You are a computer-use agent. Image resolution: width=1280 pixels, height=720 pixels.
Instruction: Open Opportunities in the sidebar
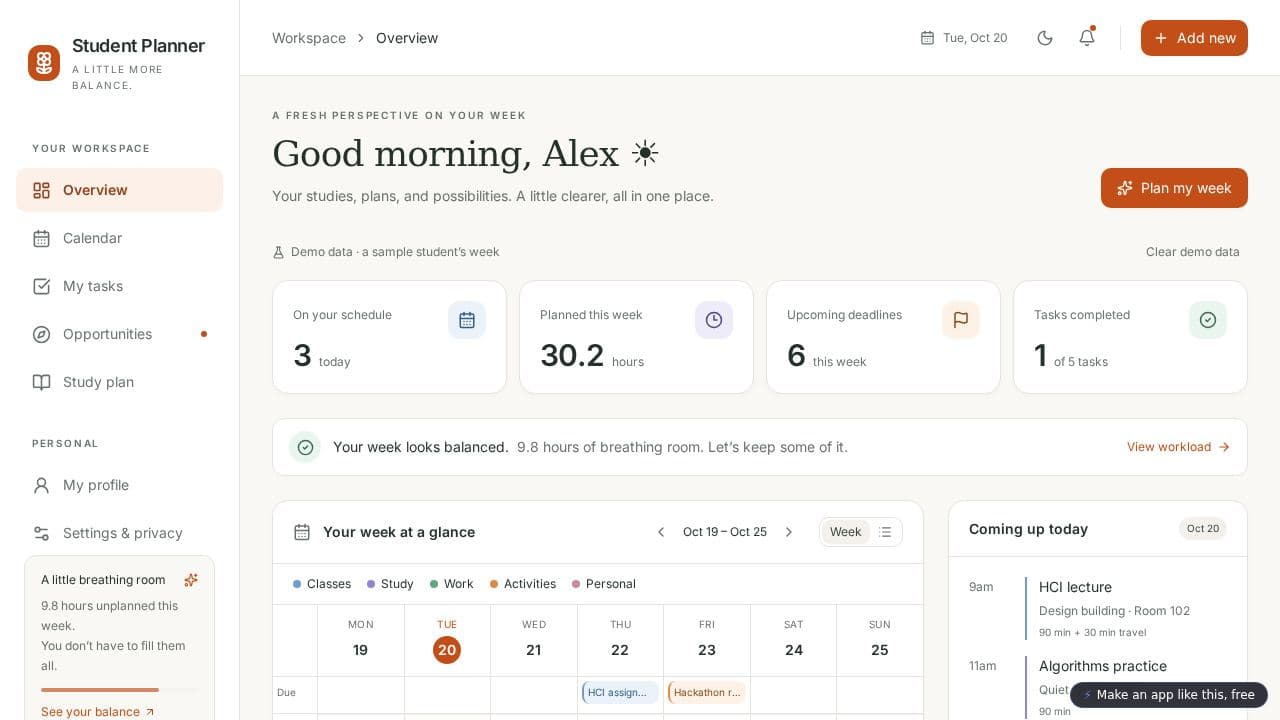click(120, 334)
